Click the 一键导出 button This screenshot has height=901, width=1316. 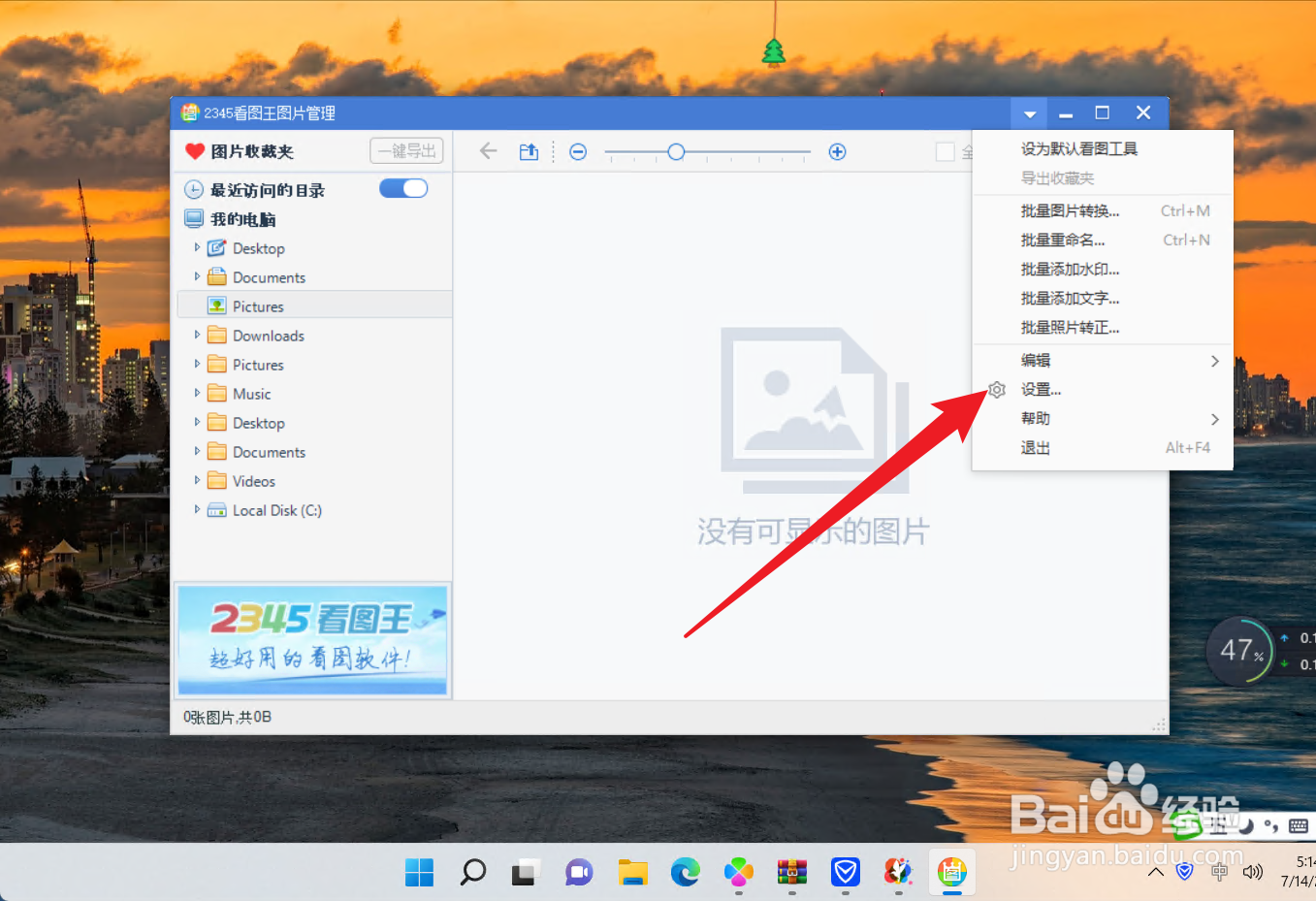pos(406,150)
